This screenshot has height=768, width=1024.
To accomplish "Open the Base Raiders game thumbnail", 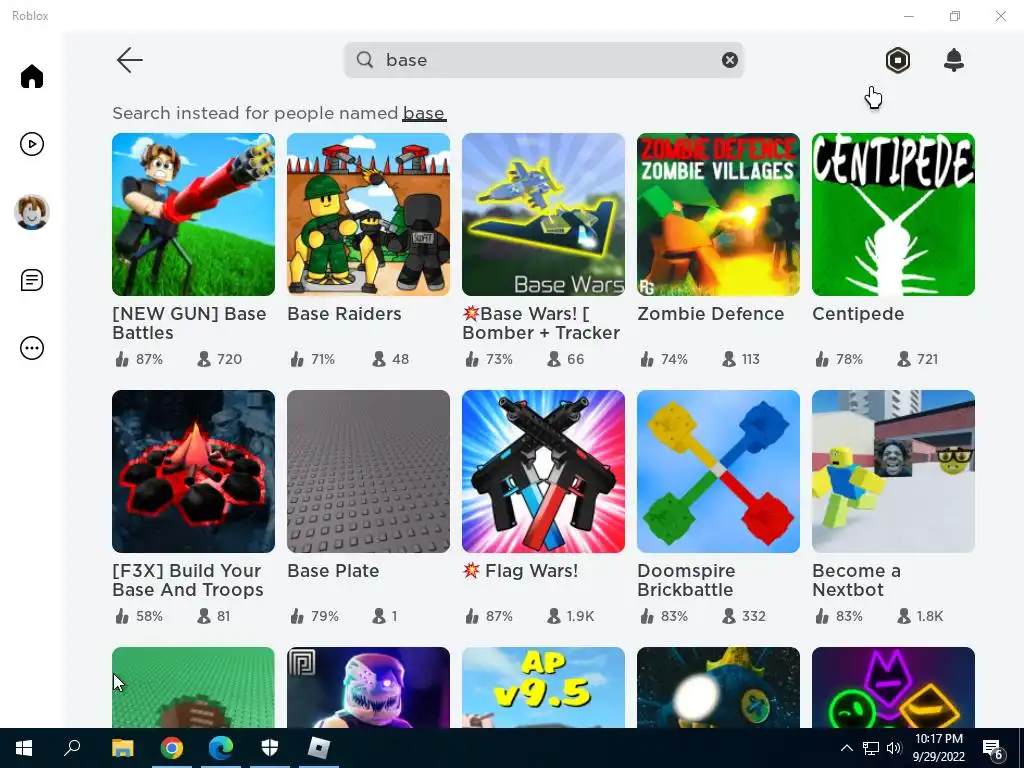I will click(368, 214).
